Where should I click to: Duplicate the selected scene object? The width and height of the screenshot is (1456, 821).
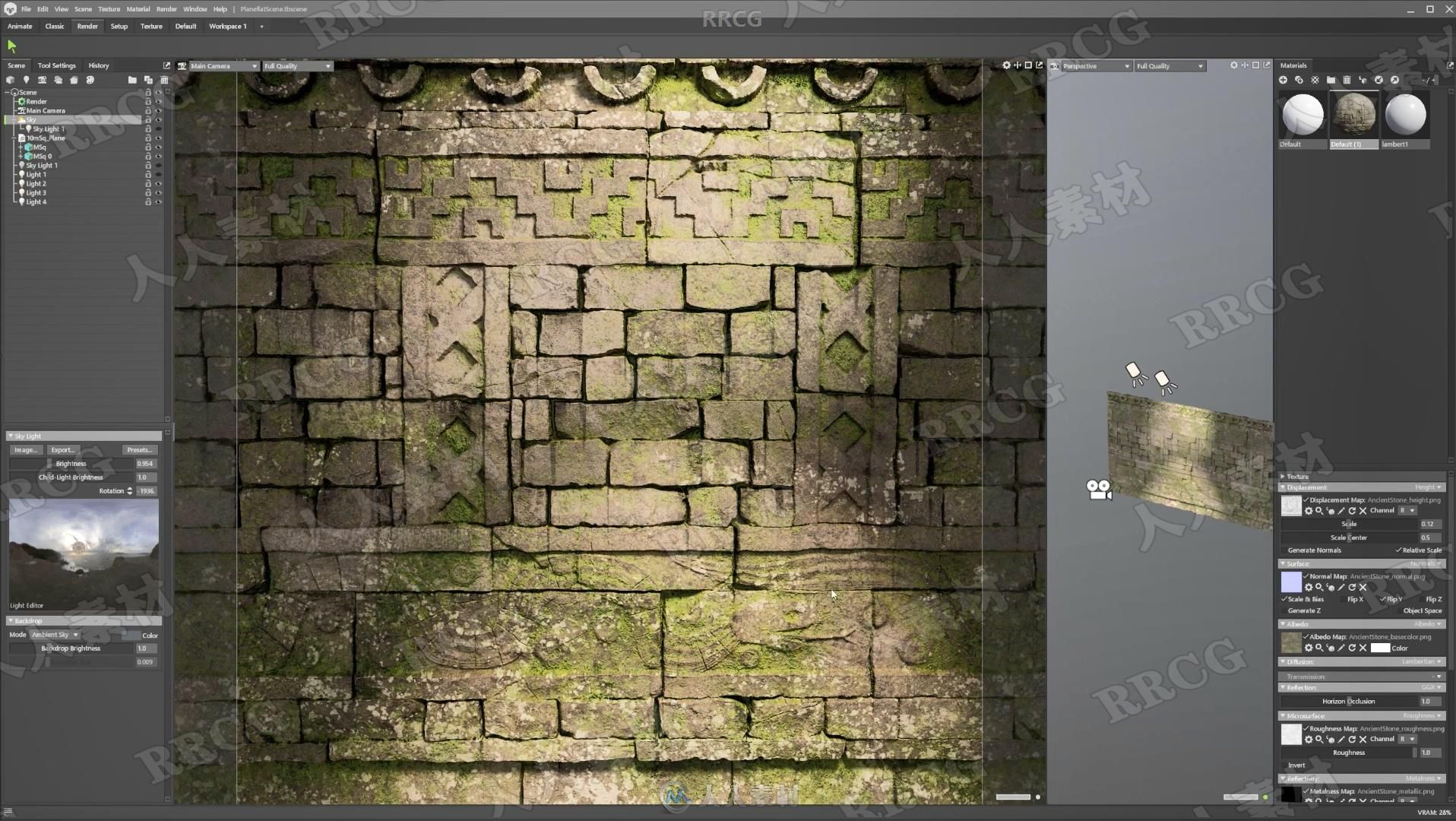coord(148,80)
